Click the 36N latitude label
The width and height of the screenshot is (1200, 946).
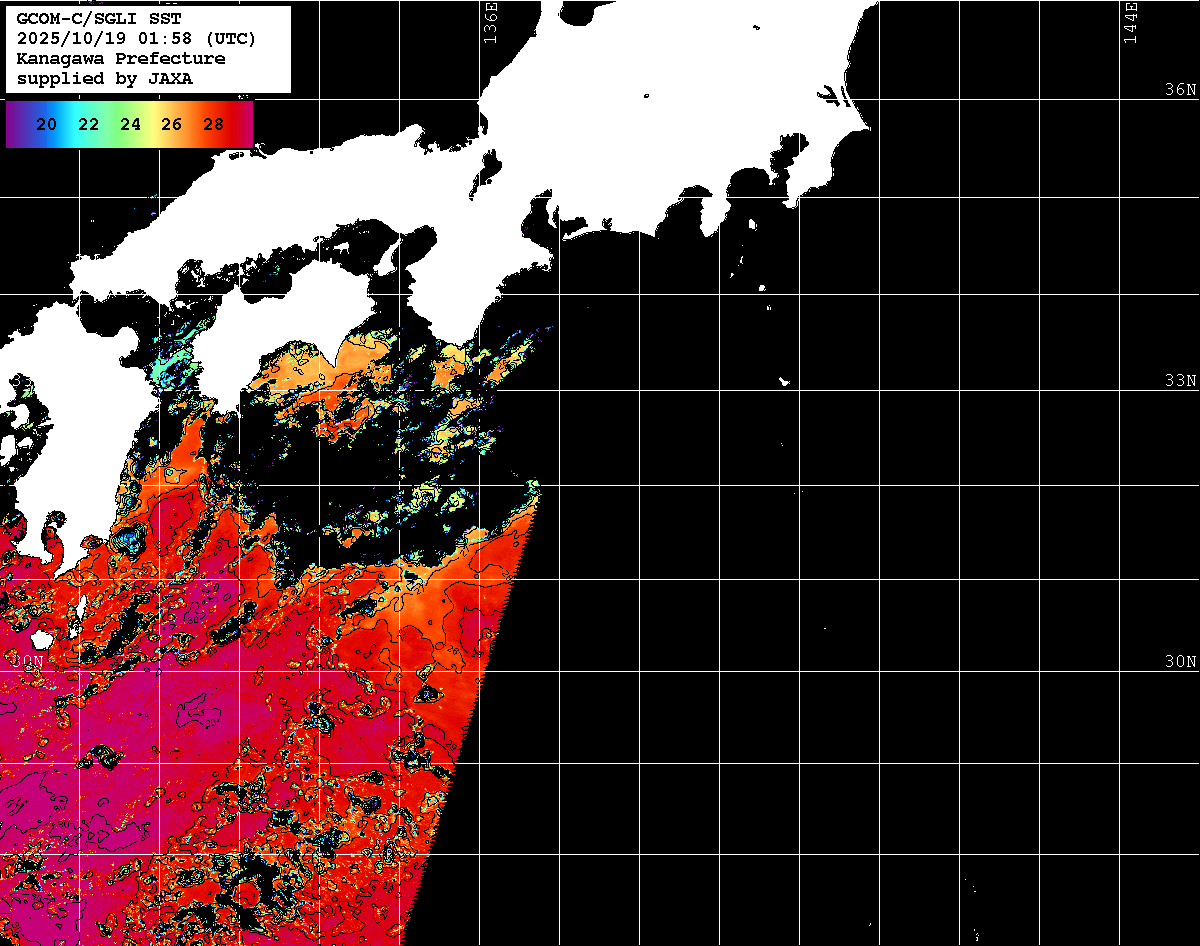[x=1180, y=90]
